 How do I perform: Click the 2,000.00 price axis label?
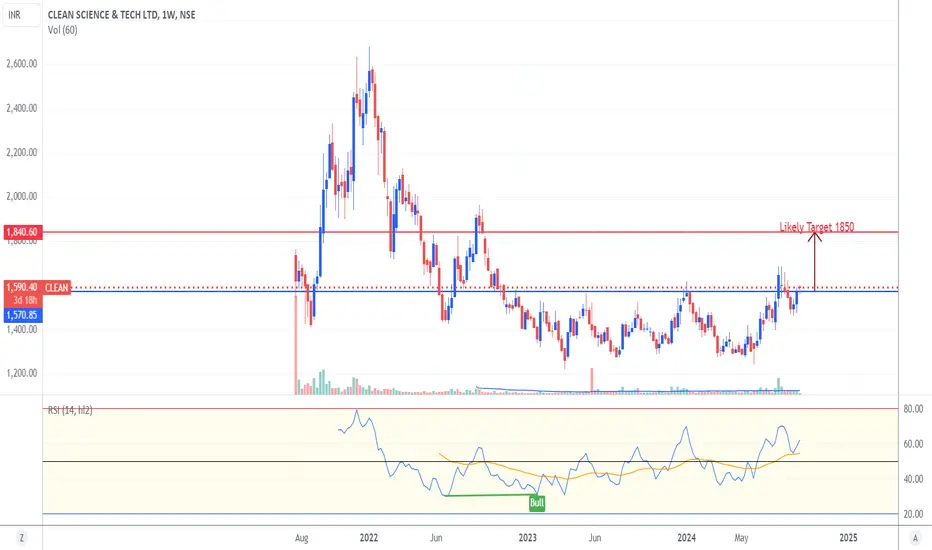[22, 196]
